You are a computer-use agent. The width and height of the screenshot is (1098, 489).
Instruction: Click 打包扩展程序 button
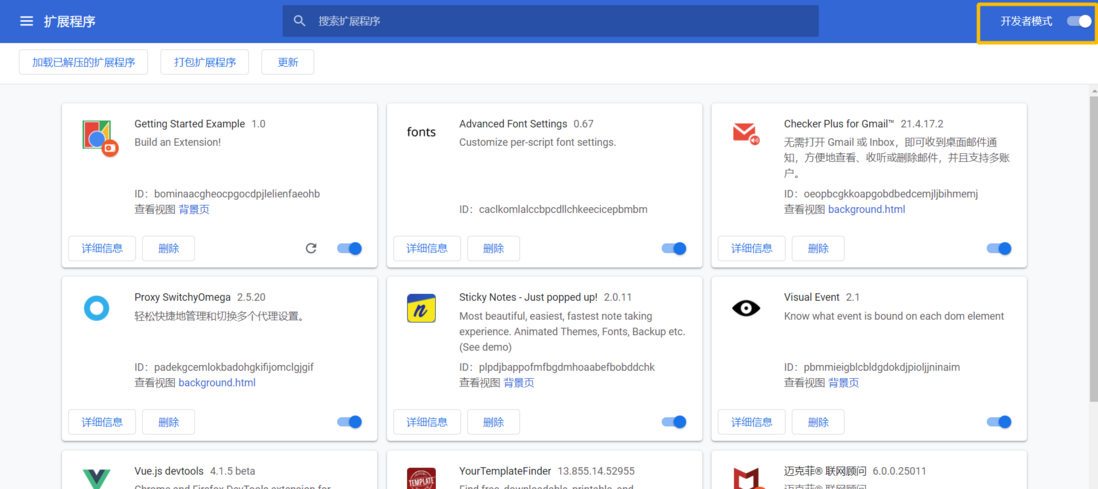[x=204, y=62]
